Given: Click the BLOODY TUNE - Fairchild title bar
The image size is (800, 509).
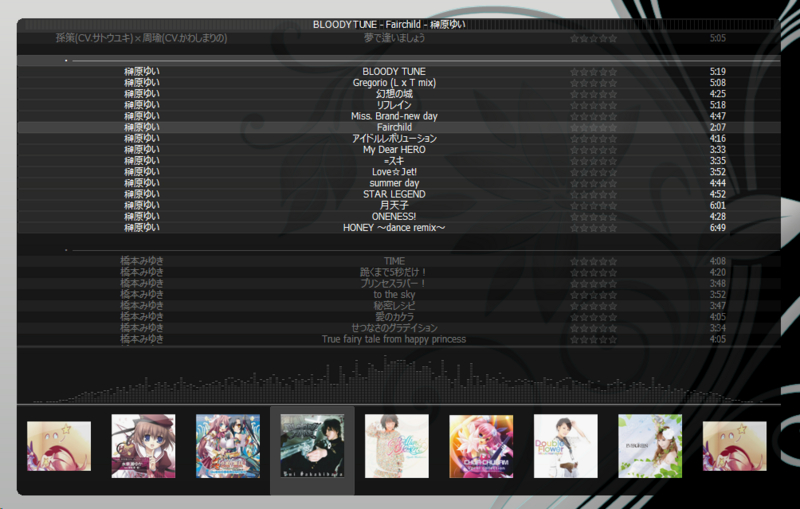Looking at the screenshot, I should (x=389, y=24).
